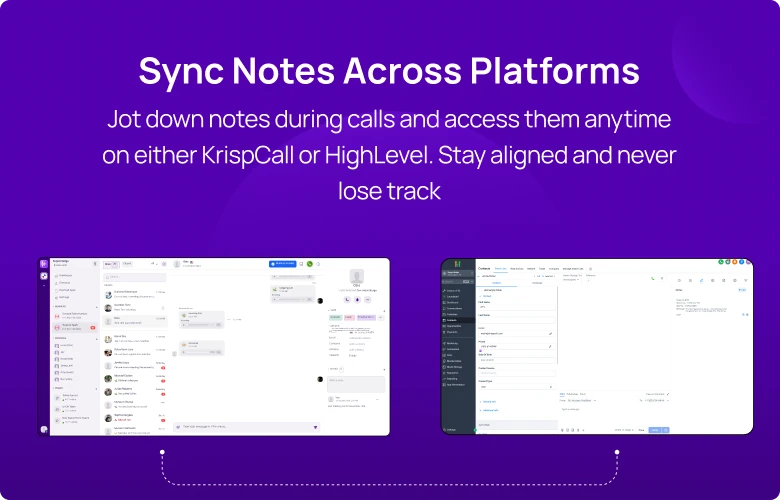Viewport: 780px width, 500px height.
Task: Click First Name field in HighLevel contact form
Action: click(x=517, y=307)
